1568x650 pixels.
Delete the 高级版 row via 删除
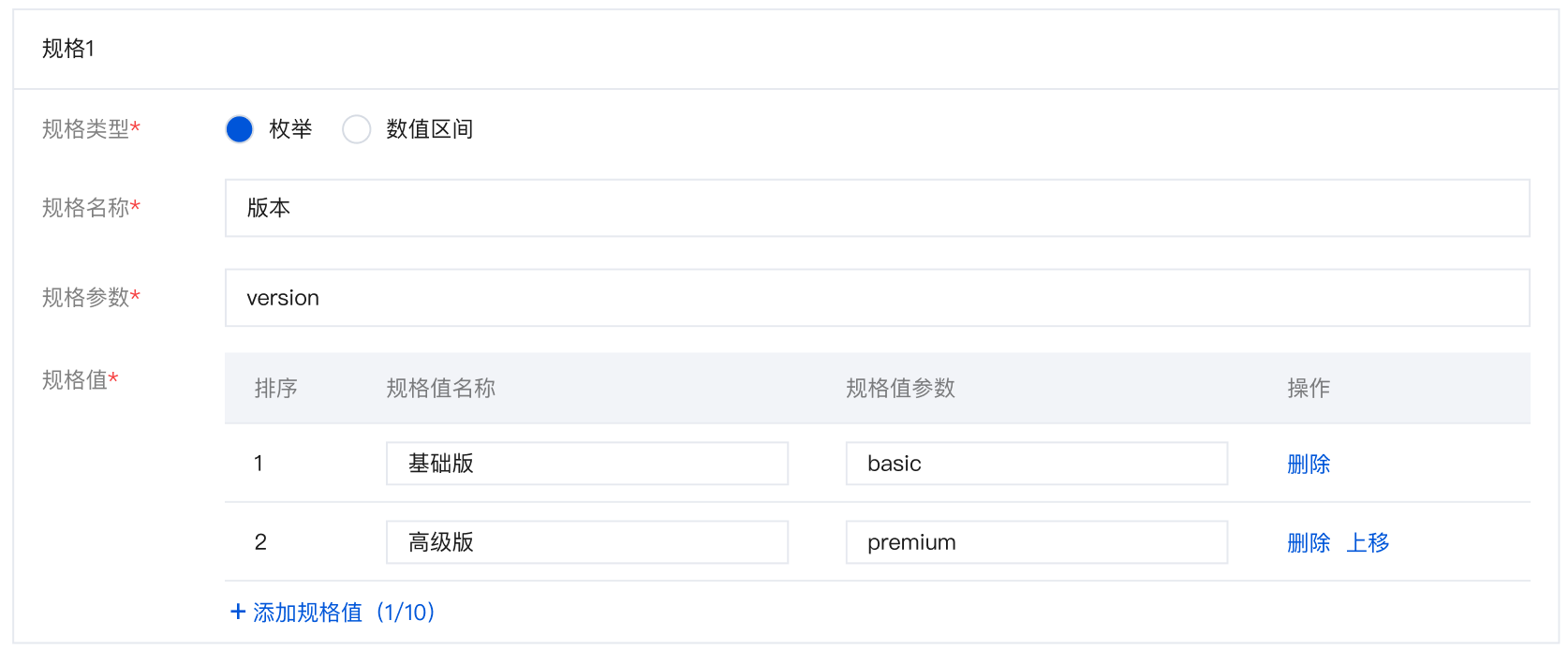(1309, 542)
